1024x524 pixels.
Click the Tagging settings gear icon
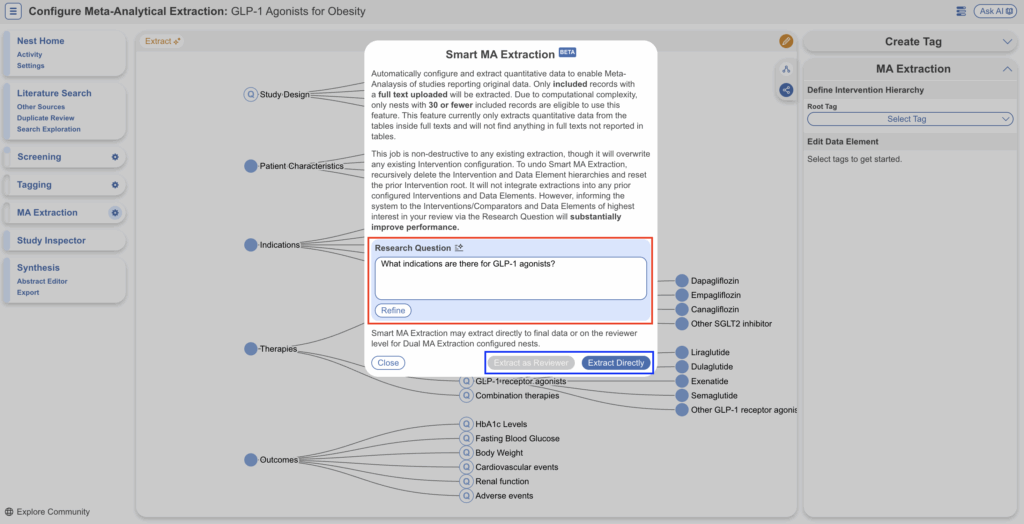click(x=115, y=185)
